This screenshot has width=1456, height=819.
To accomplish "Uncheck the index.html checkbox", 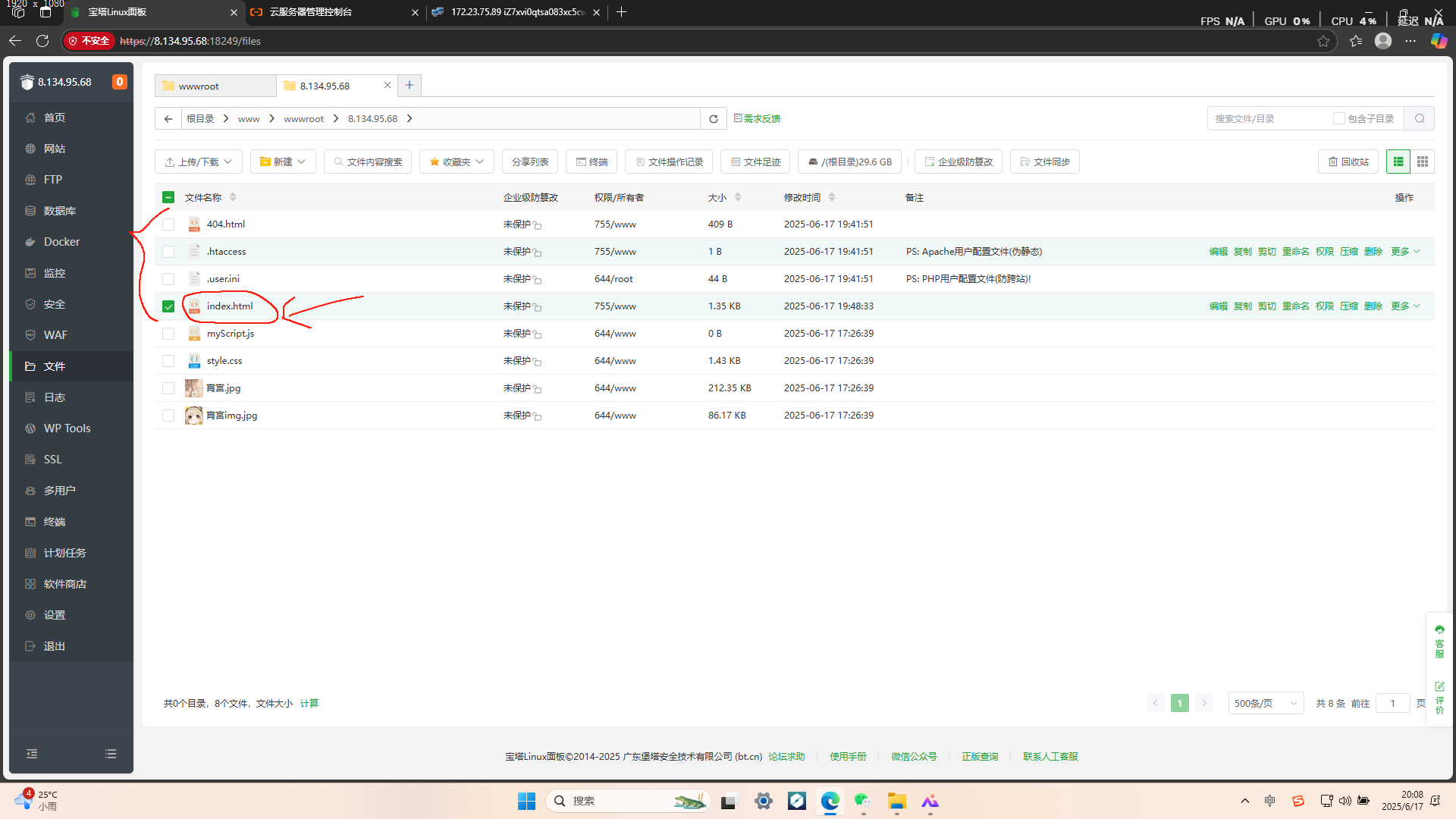I will tap(168, 306).
